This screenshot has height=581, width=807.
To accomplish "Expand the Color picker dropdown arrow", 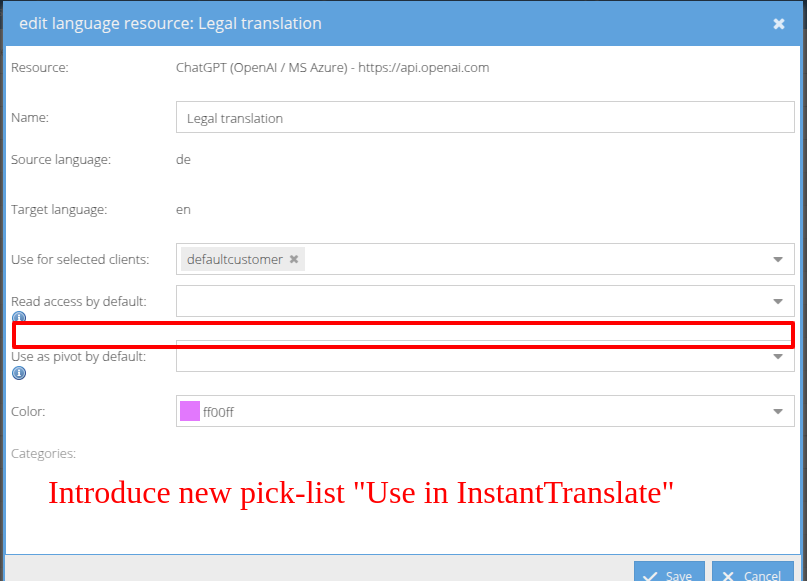I will [x=778, y=411].
